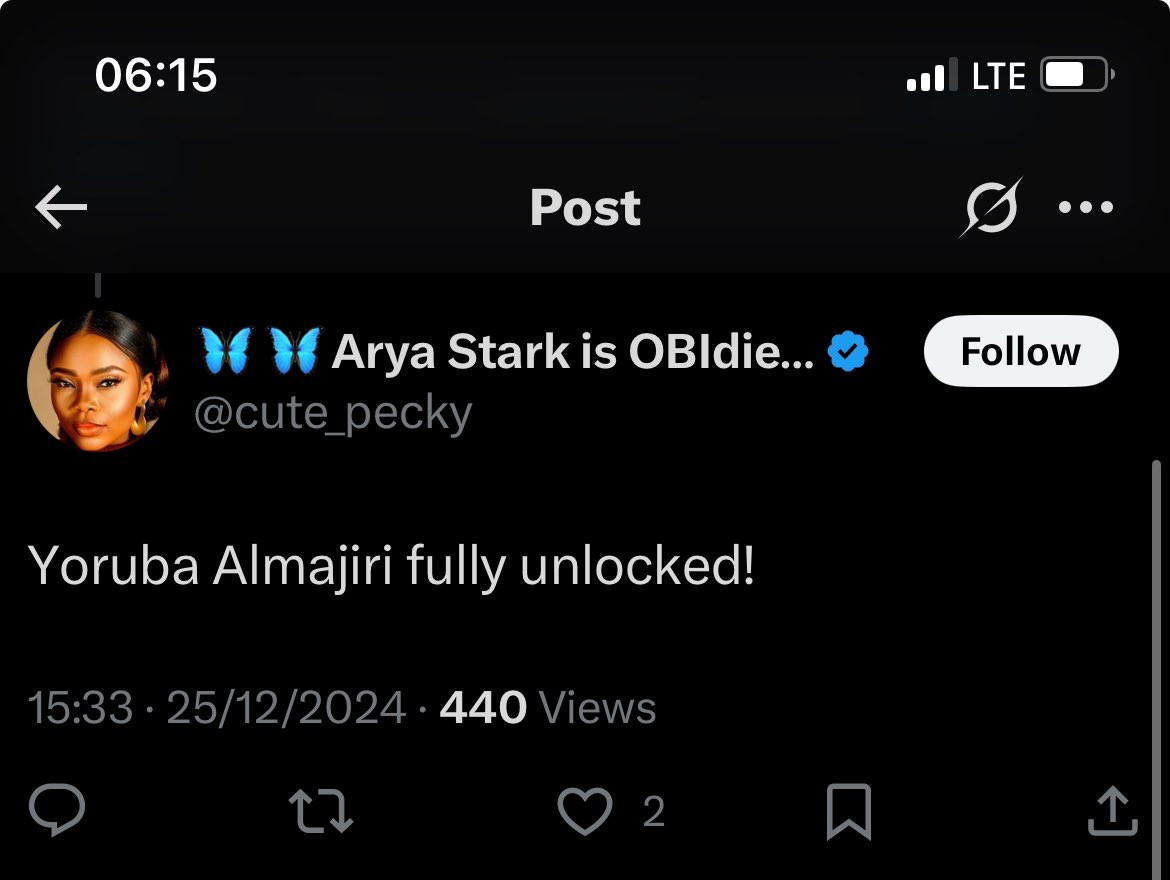Tap the Post header title
The image size is (1170, 880).
tap(585, 208)
